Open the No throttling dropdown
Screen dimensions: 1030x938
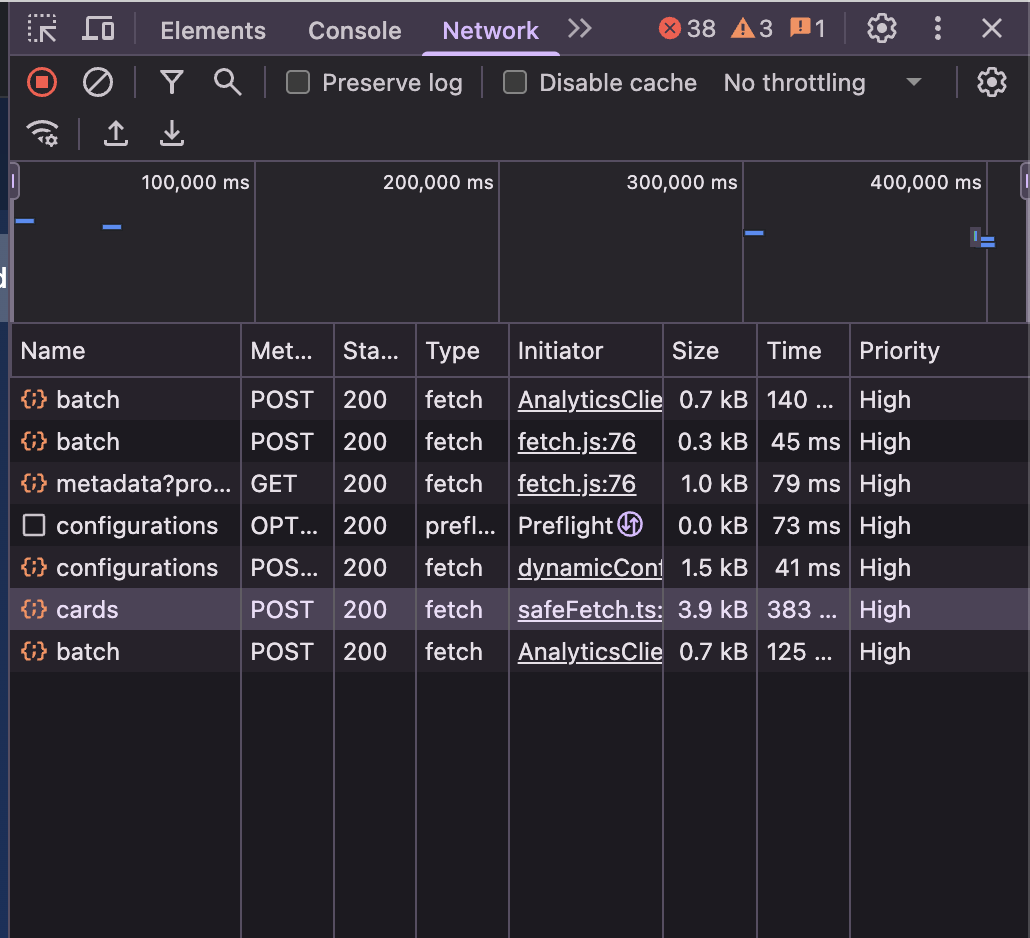[x=823, y=83]
